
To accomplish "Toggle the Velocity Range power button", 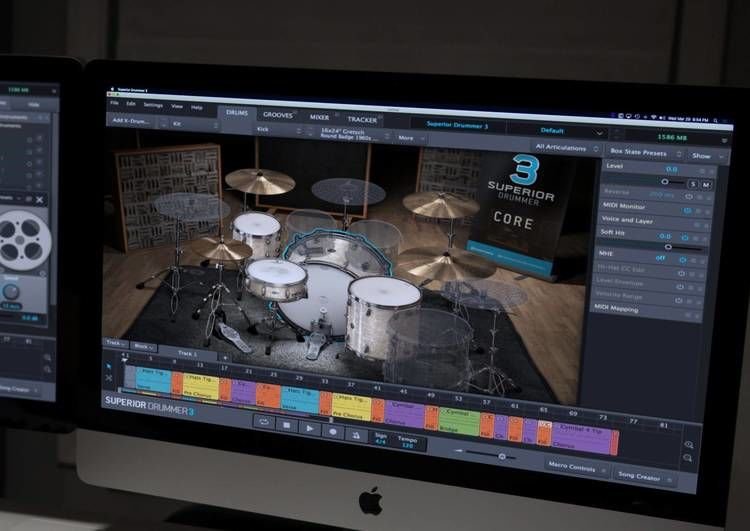I will (x=678, y=300).
